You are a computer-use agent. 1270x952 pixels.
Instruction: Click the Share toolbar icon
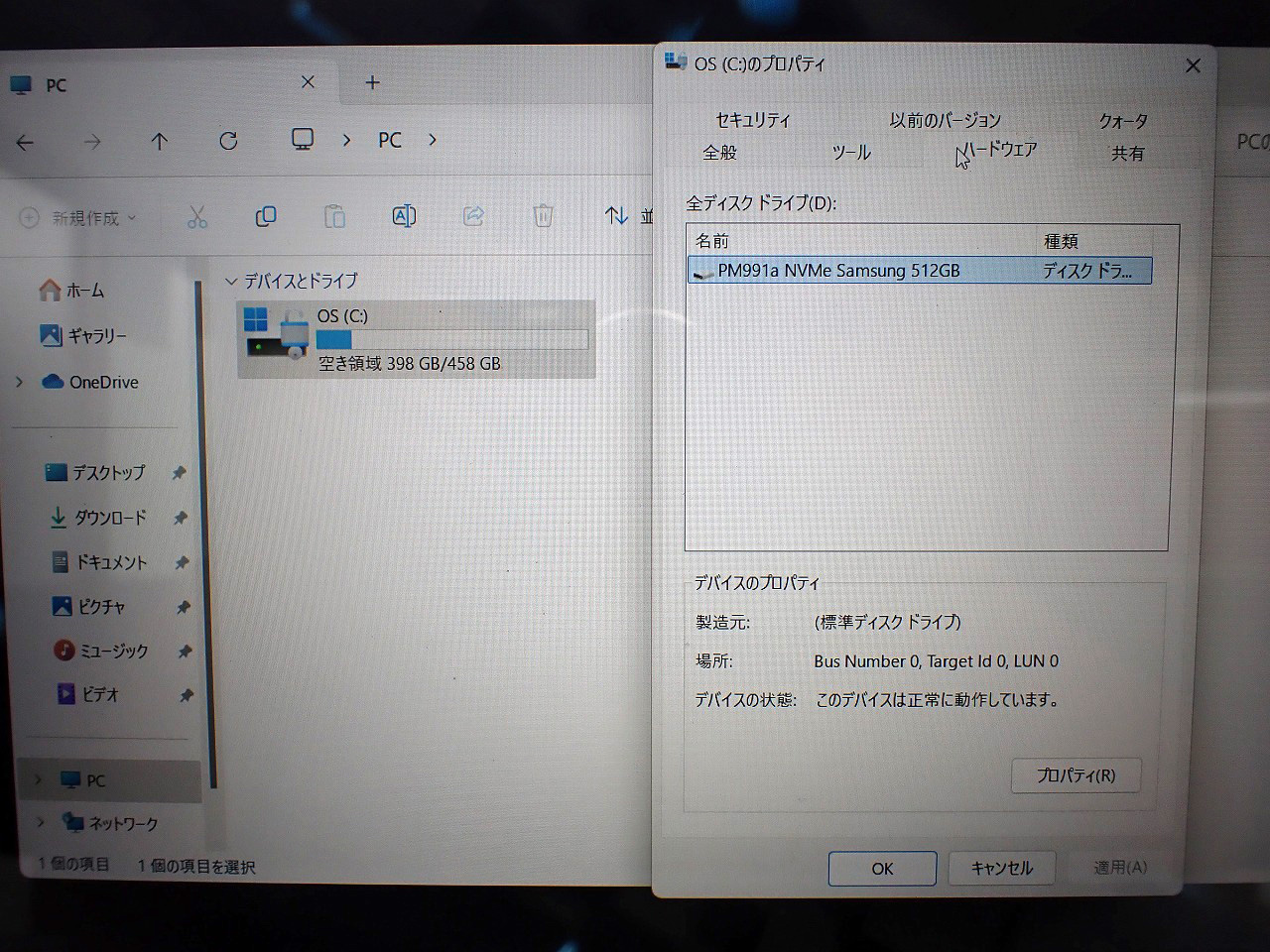473,215
